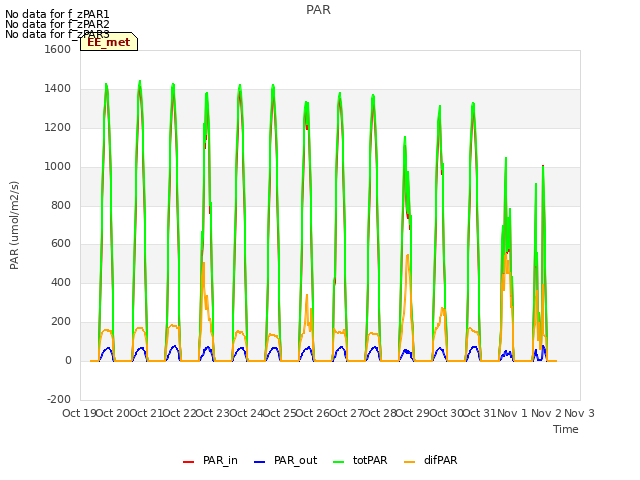Image resolution: width=640 pixels, height=480 pixels.
Task: Click the Oct 27 x-axis date label
Action: 346,413
